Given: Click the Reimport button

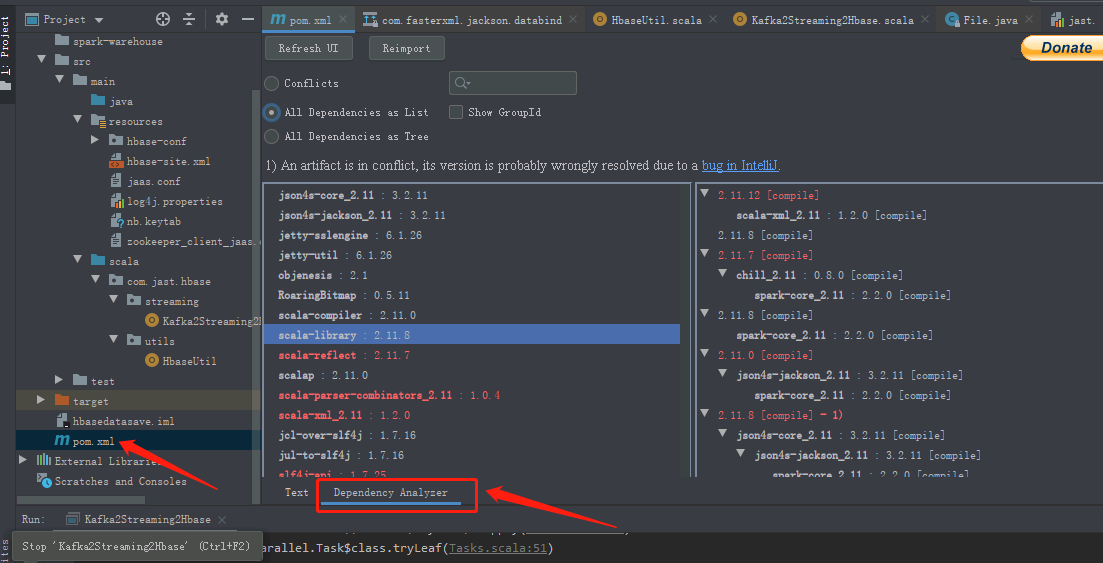Looking at the screenshot, I should 407,49.
